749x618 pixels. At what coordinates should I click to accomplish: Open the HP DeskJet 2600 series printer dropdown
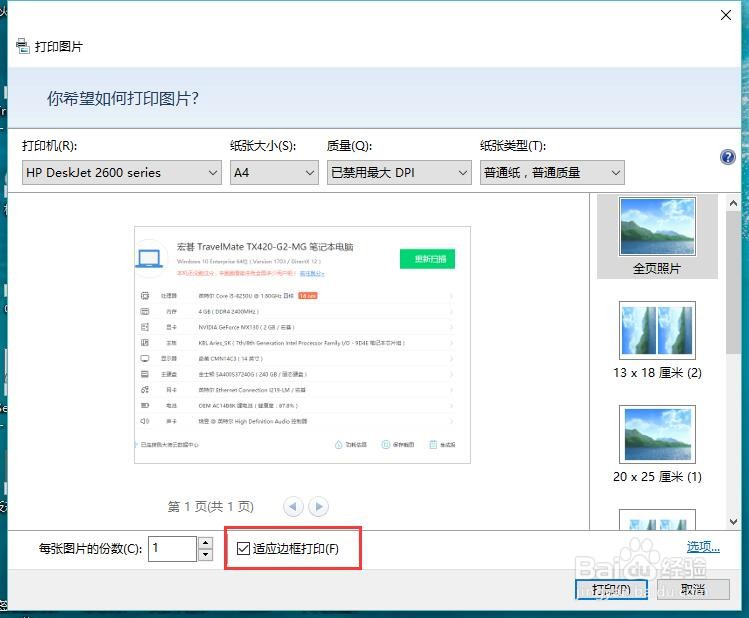click(122, 172)
